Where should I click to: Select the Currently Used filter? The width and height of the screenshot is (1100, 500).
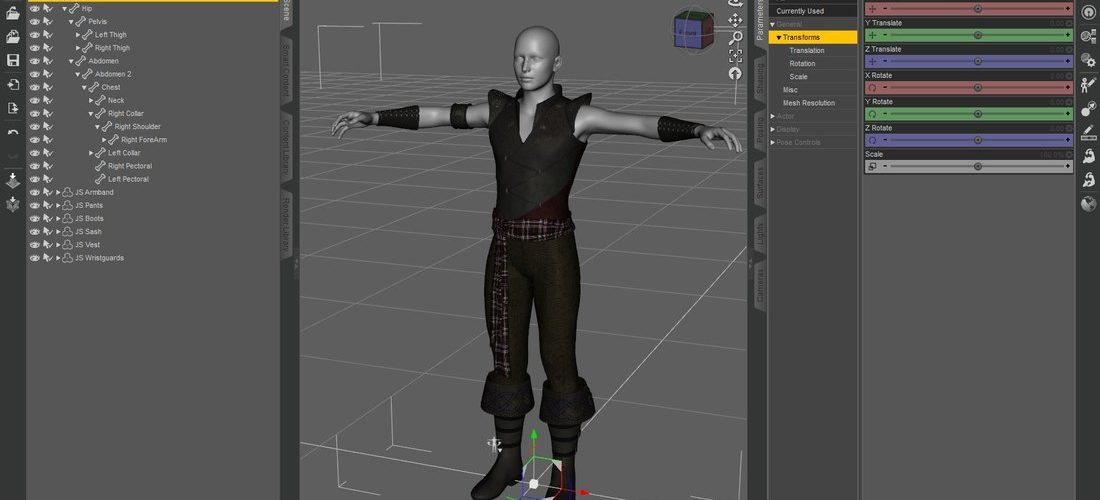(x=800, y=11)
